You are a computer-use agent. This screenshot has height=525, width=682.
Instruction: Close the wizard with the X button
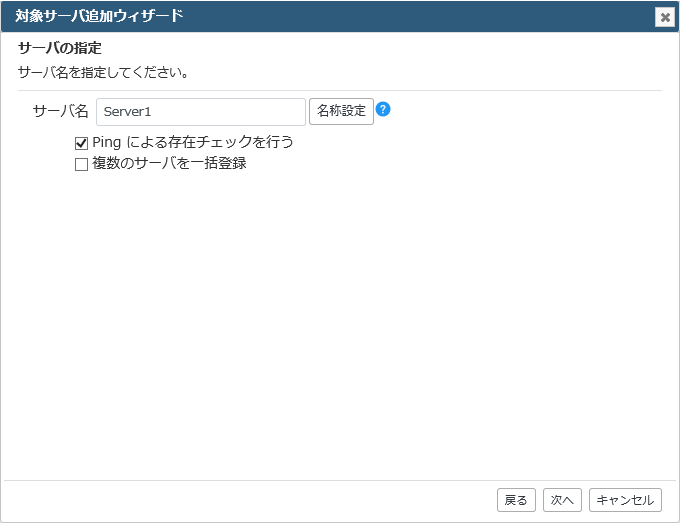(665, 17)
